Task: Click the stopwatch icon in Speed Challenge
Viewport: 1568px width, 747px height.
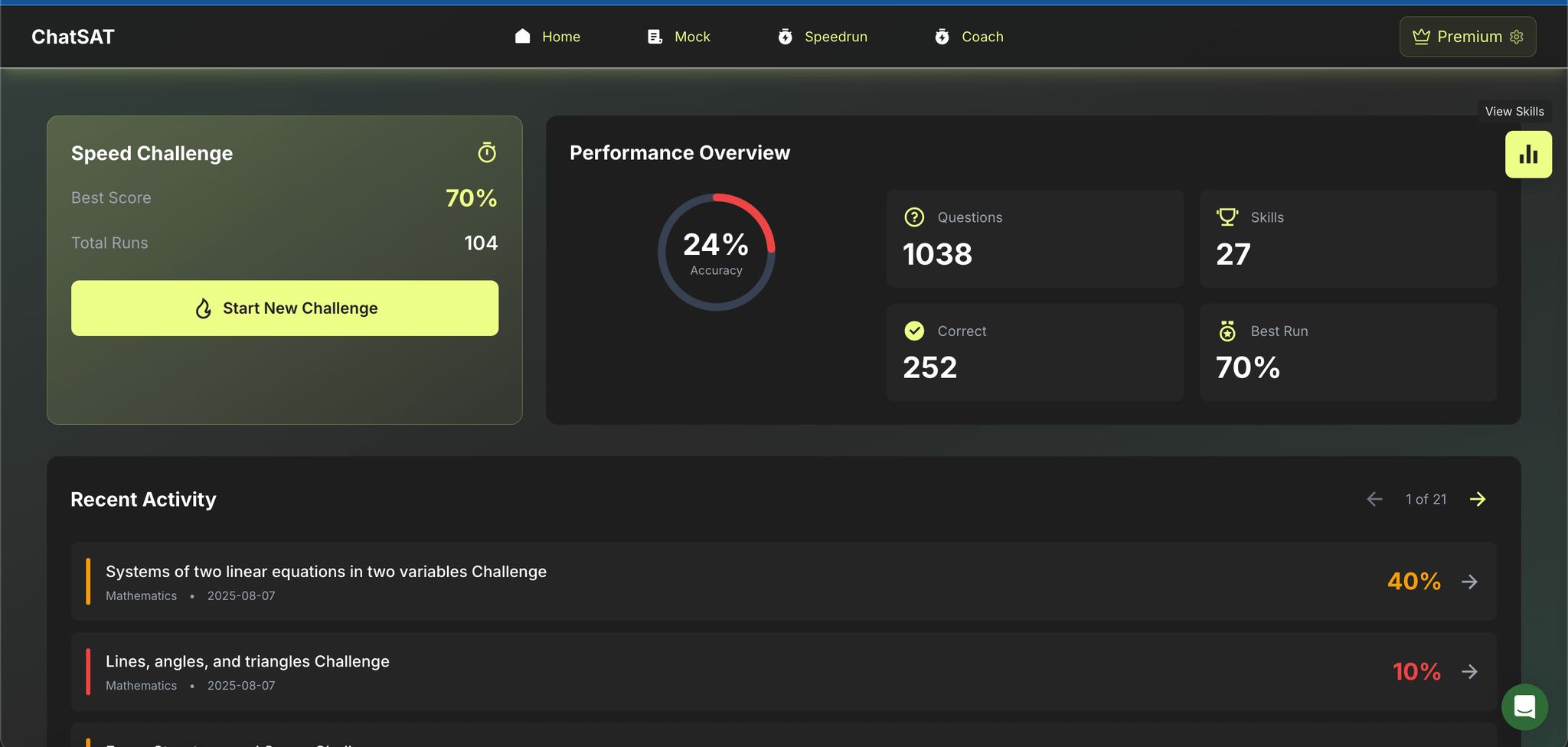Action: 487,153
